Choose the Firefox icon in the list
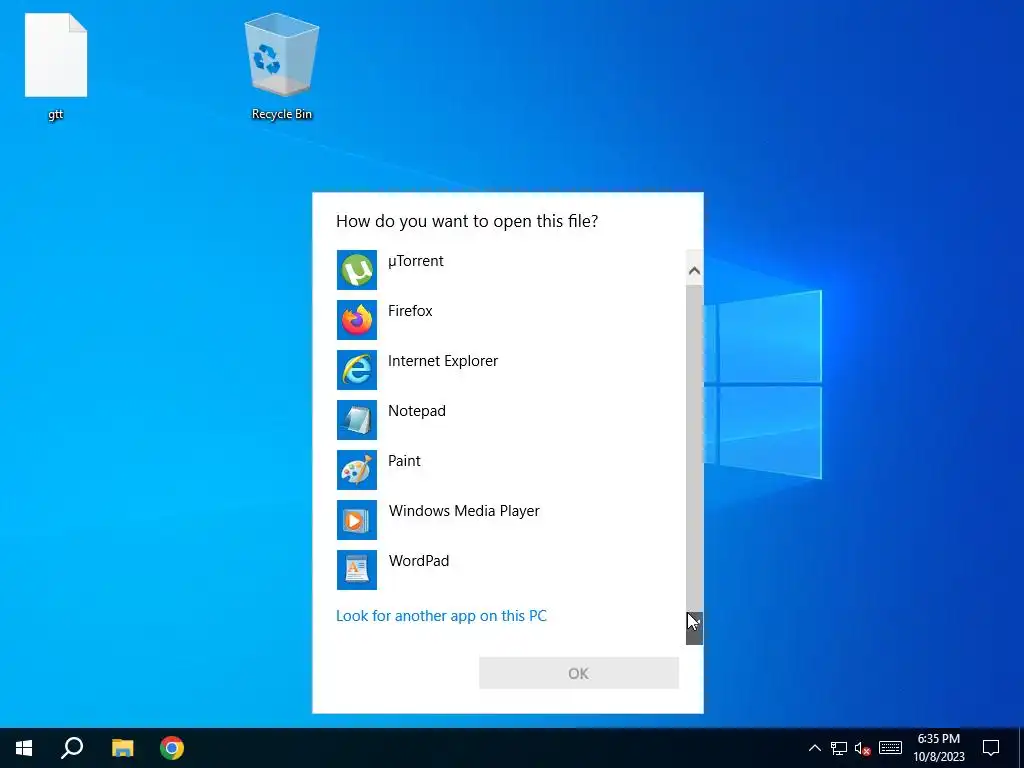The height and width of the screenshot is (768, 1024). (x=357, y=320)
